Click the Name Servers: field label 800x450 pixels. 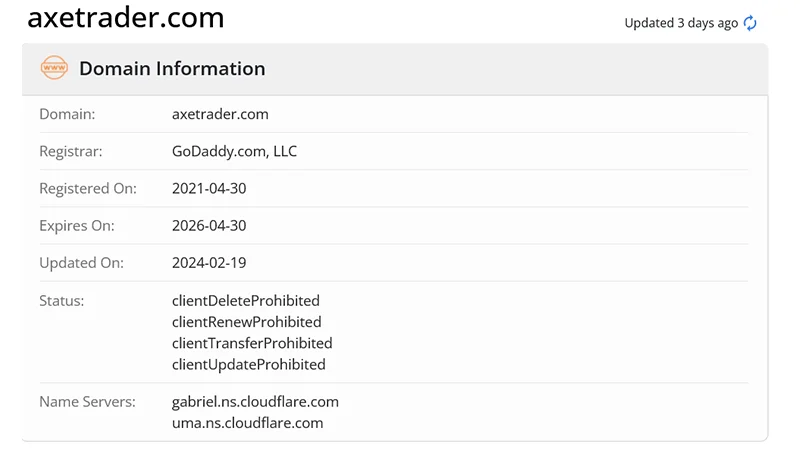click(x=87, y=402)
